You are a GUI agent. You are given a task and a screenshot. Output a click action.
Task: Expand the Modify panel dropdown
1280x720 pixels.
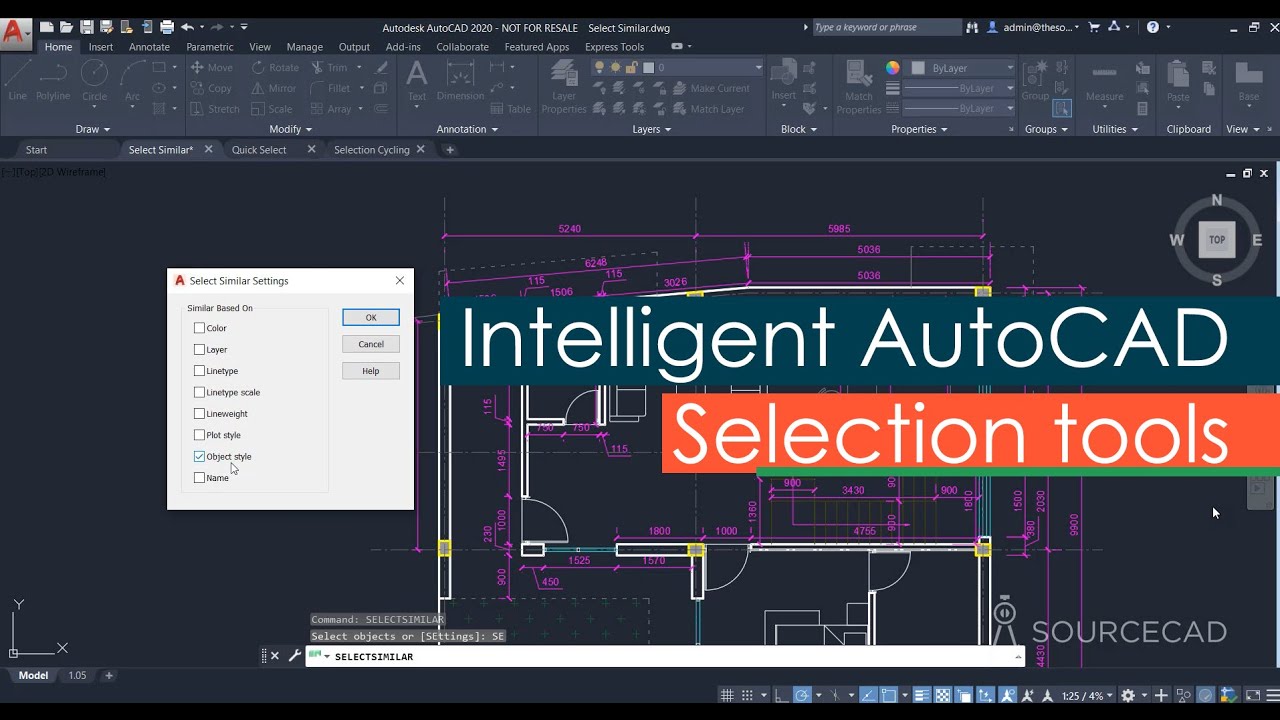click(x=291, y=129)
